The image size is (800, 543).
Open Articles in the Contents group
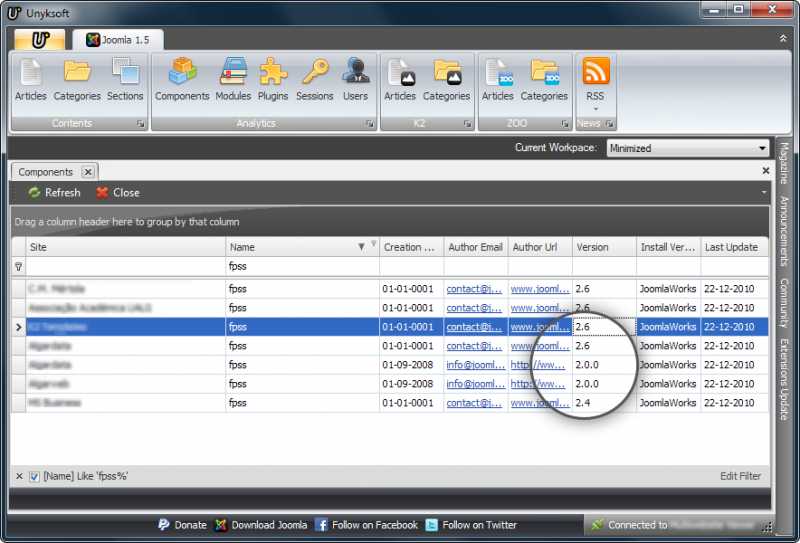31,80
